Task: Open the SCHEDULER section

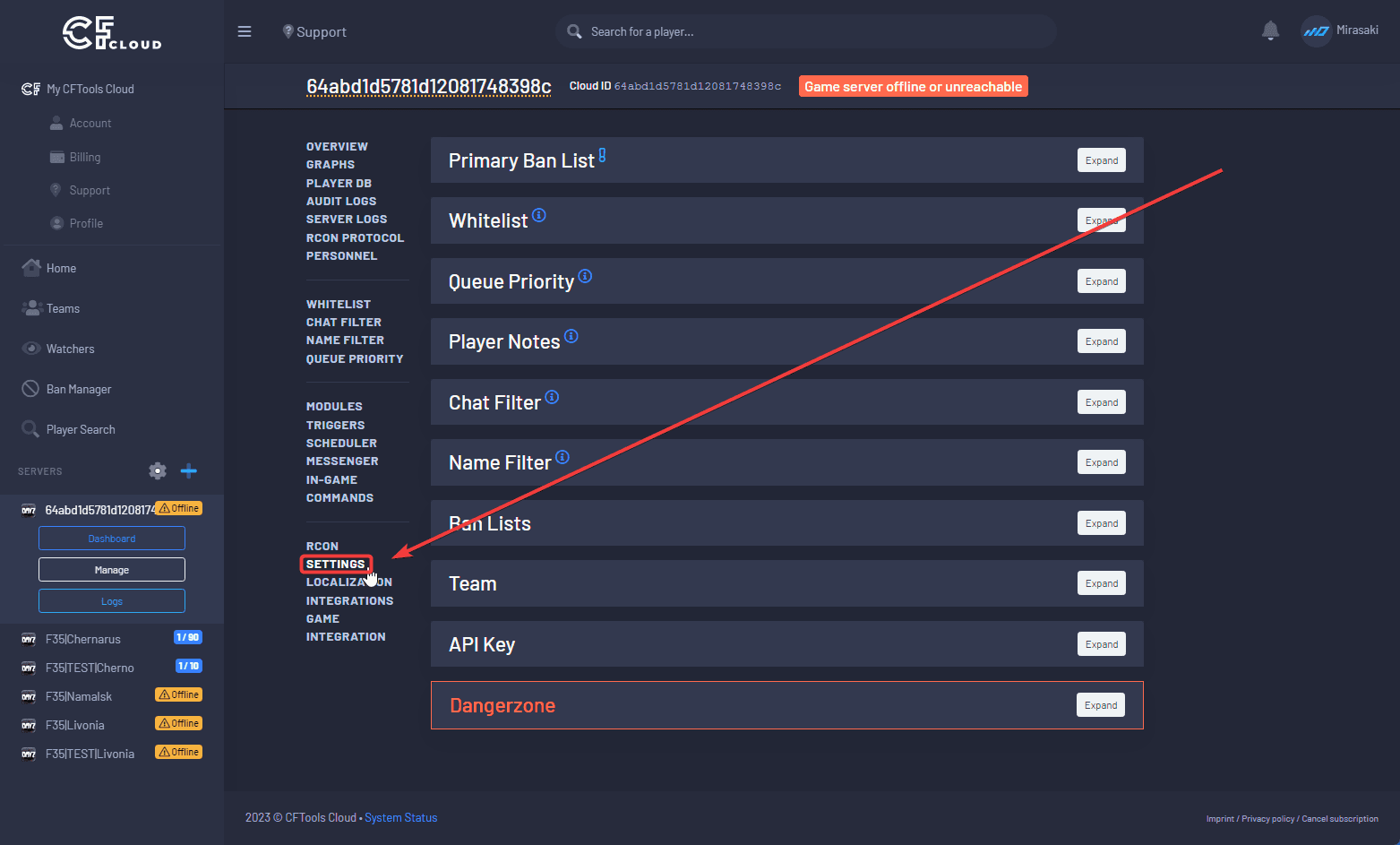Action: tap(341, 443)
